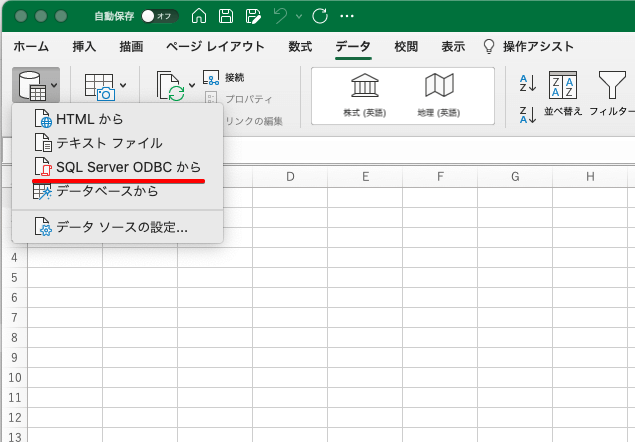Screen dimensions: 635x442
Task: Select column D header
Action: point(290,177)
